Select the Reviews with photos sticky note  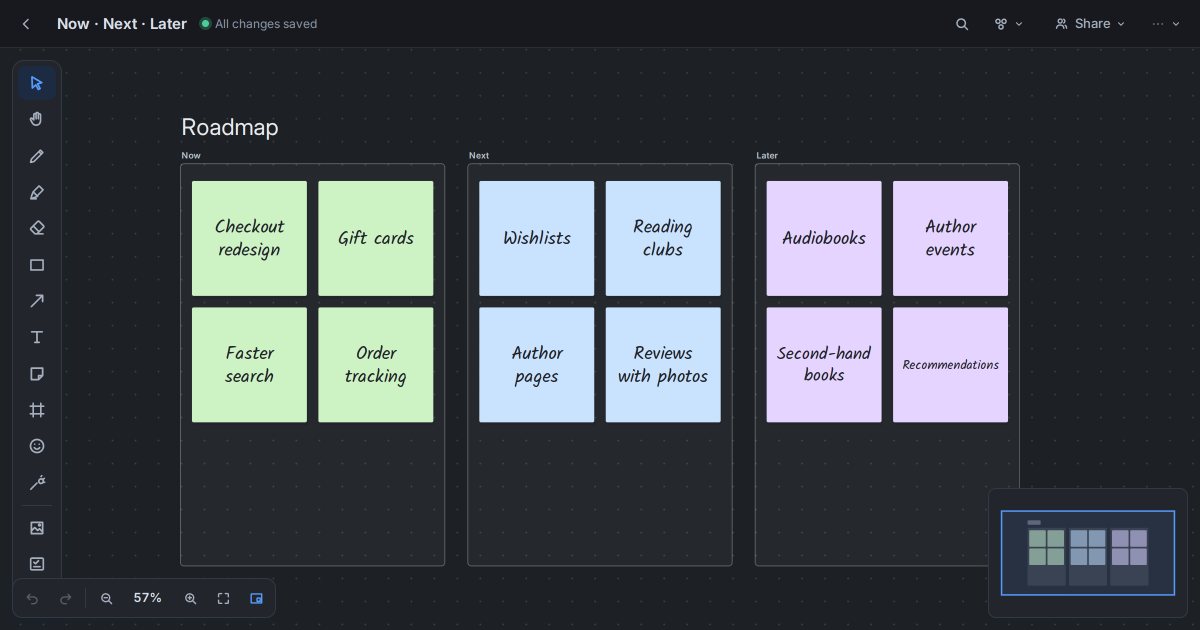coord(663,365)
